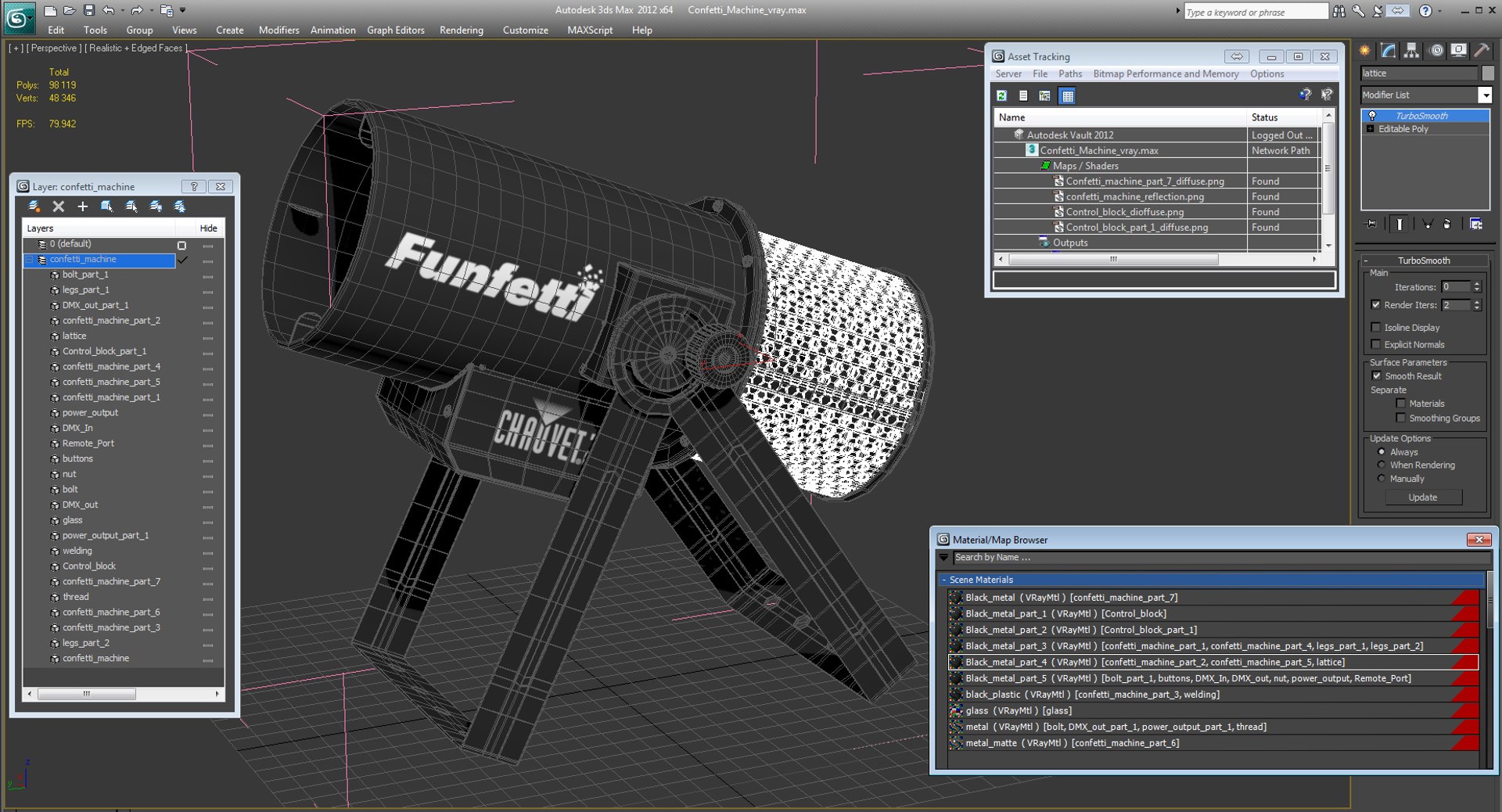This screenshot has height=812, width=1502.
Task: Toggle the TurboSmooth modifier lightbulb
Action: coord(1372,116)
